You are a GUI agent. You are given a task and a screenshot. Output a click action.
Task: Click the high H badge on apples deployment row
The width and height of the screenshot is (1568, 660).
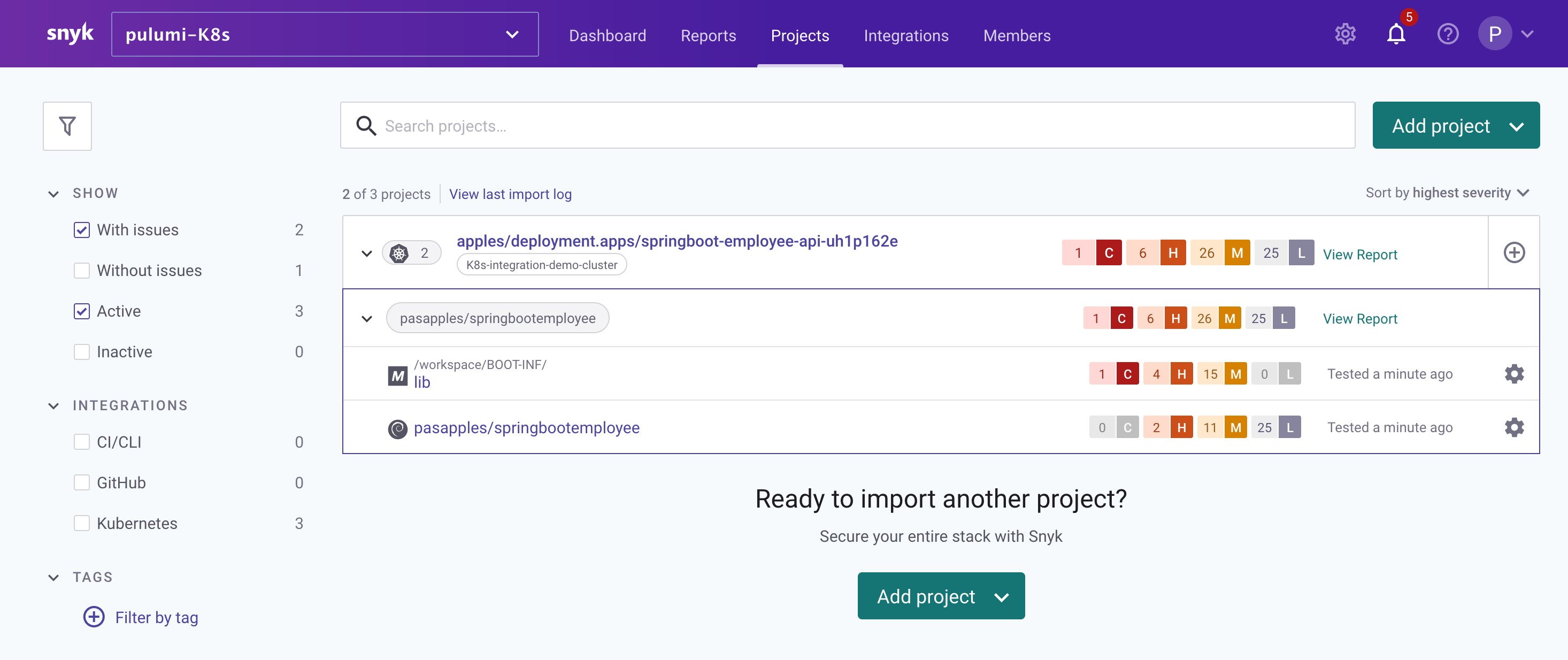pyautogui.click(x=1172, y=252)
